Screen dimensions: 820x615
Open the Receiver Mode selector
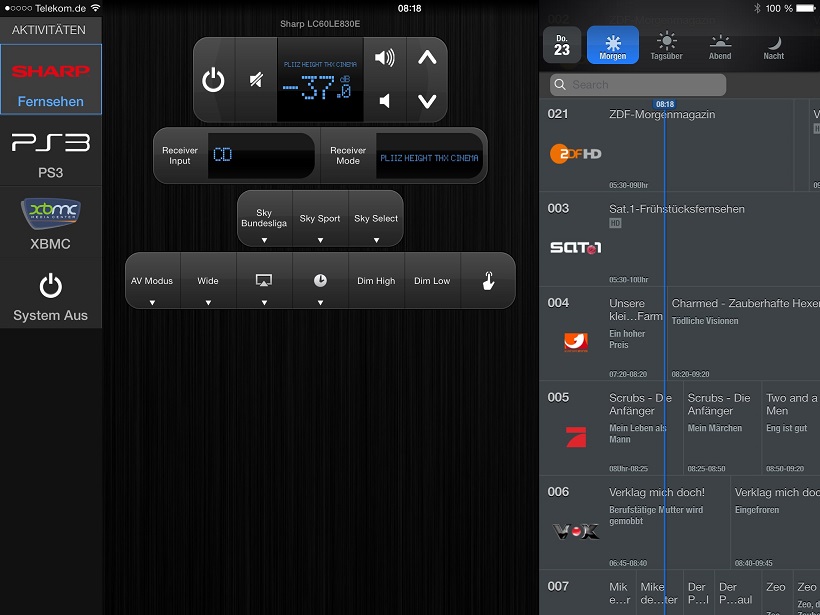coord(404,155)
